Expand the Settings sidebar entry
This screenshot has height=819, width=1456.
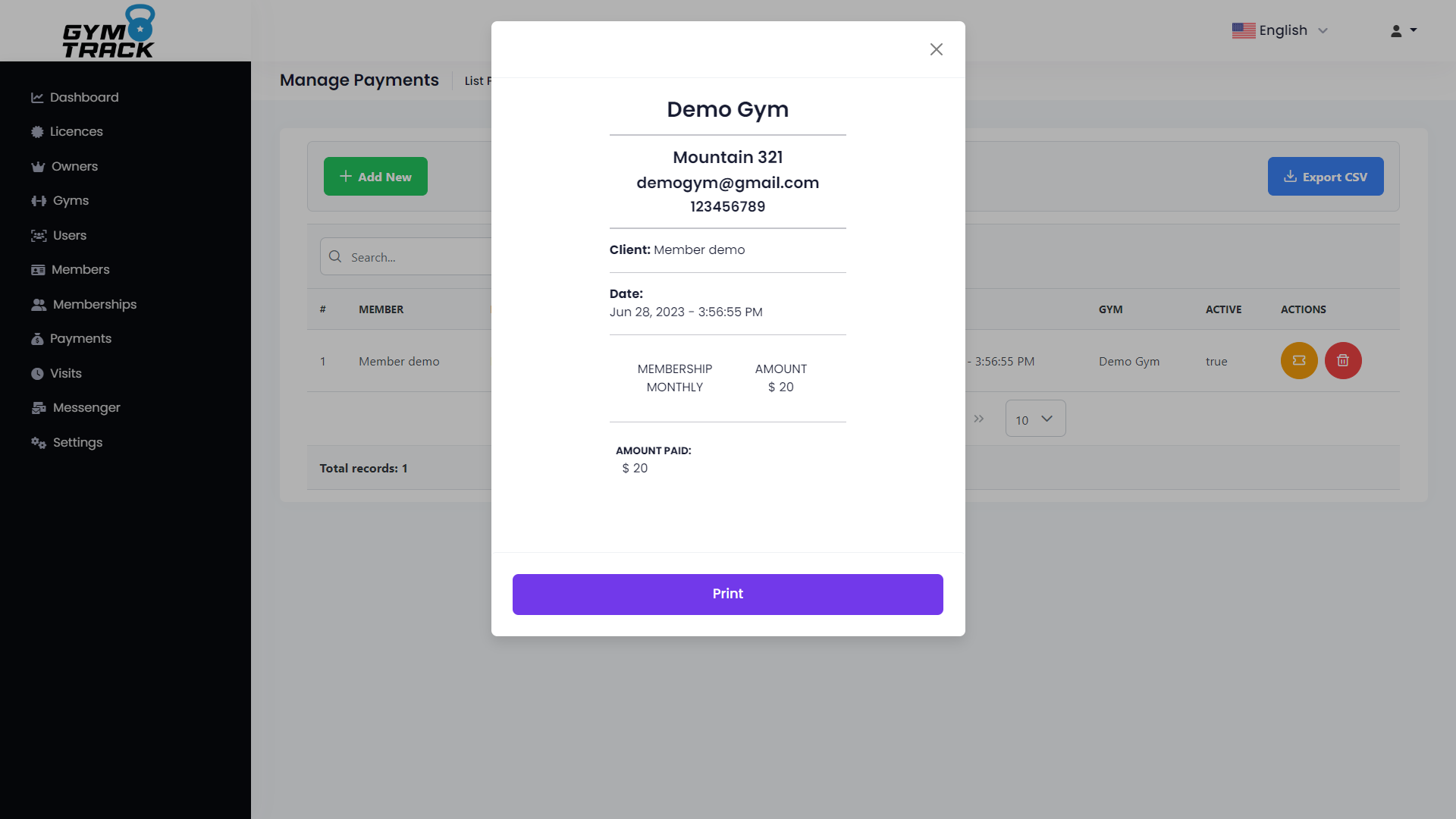(75, 442)
